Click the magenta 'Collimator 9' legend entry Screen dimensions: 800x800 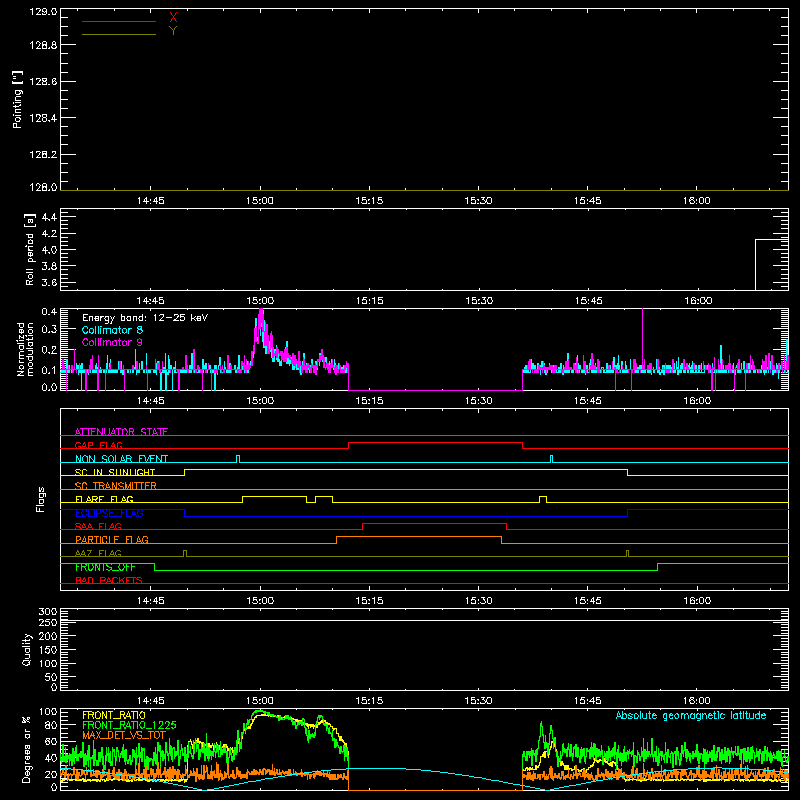(x=112, y=342)
